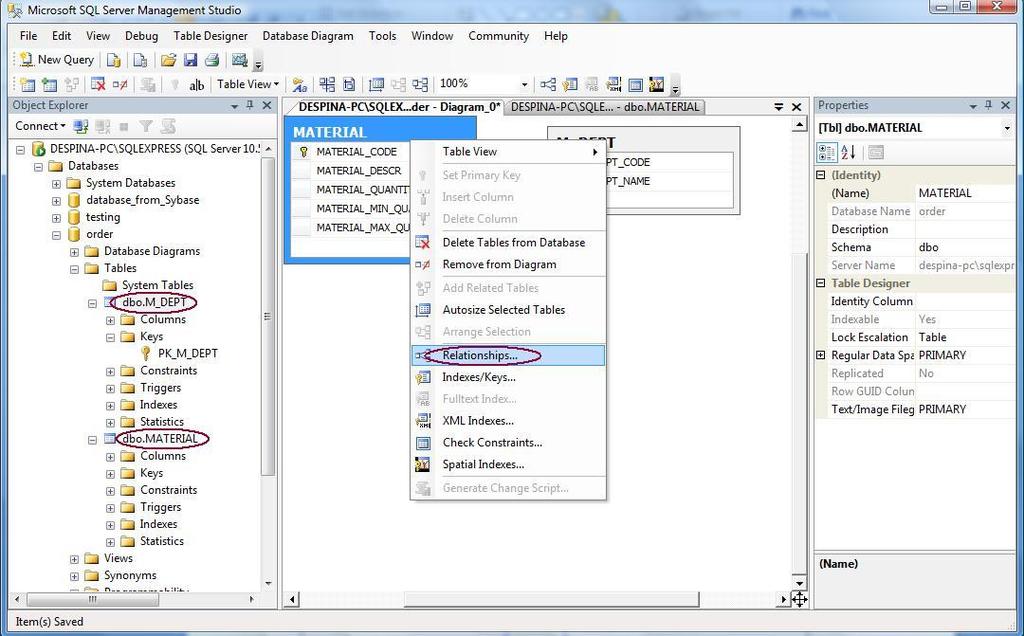Click the Save floppy disk icon

[x=190, y=60]
